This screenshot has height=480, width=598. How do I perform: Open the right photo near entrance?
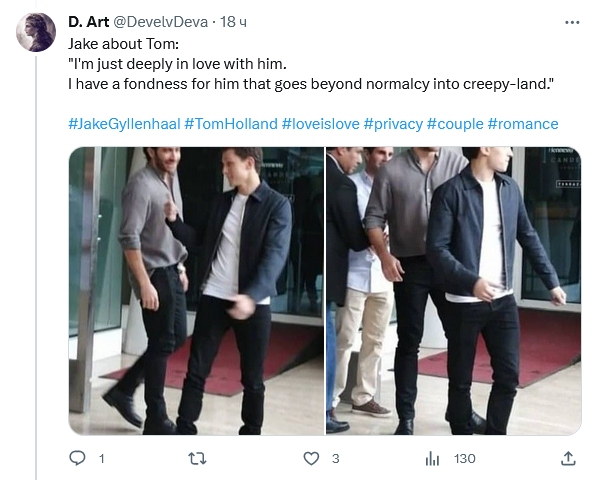coord(454,291)
